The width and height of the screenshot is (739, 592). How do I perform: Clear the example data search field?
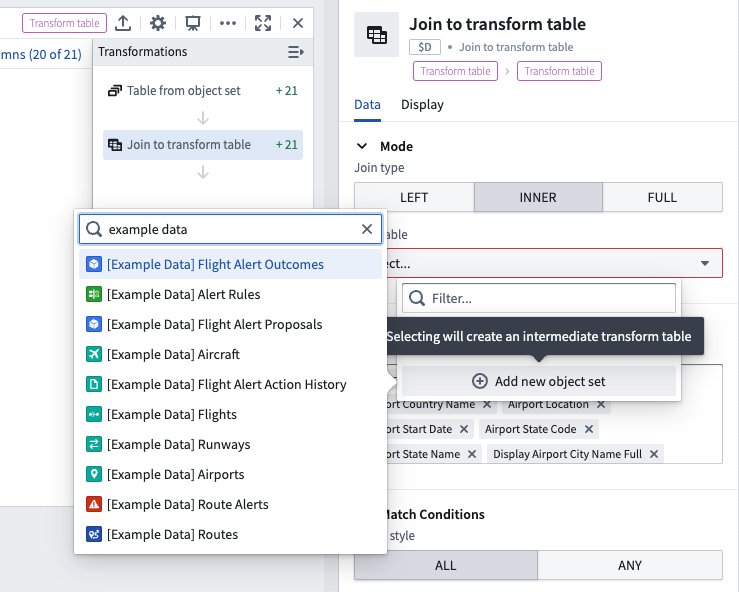tap(367, 229)
